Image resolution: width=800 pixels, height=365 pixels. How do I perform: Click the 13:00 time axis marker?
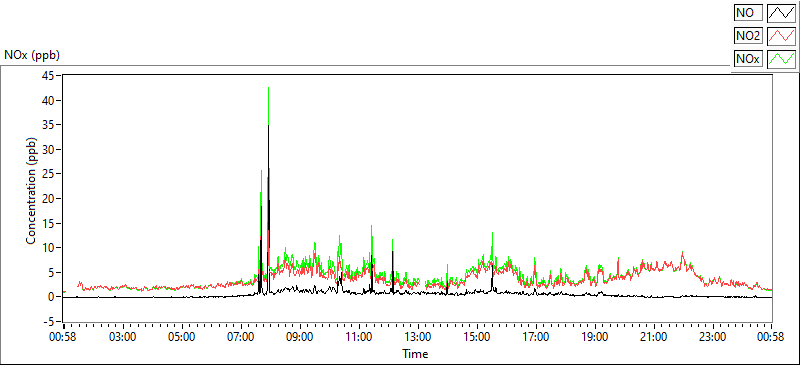[418, 337]
